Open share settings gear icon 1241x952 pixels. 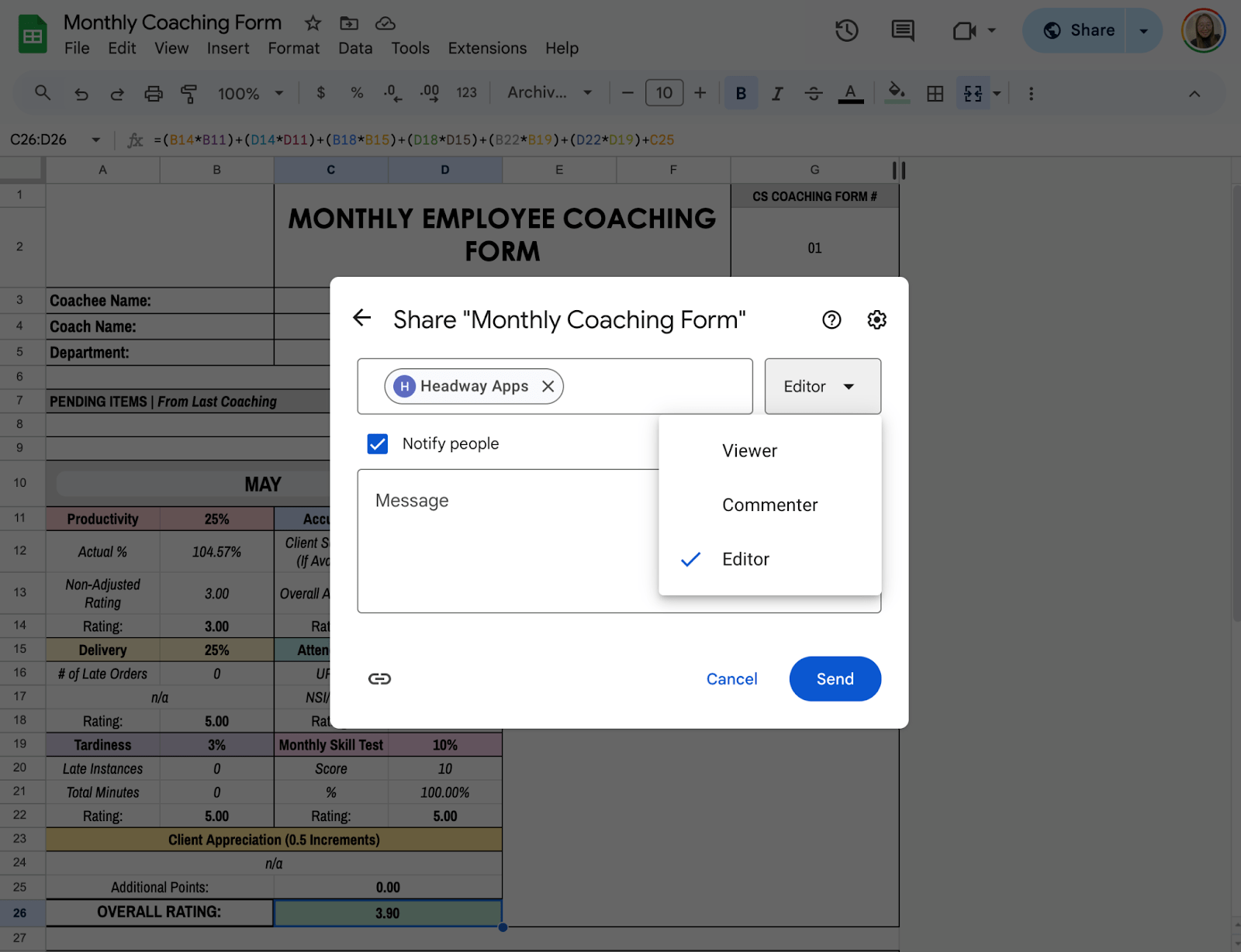point(876,319)
